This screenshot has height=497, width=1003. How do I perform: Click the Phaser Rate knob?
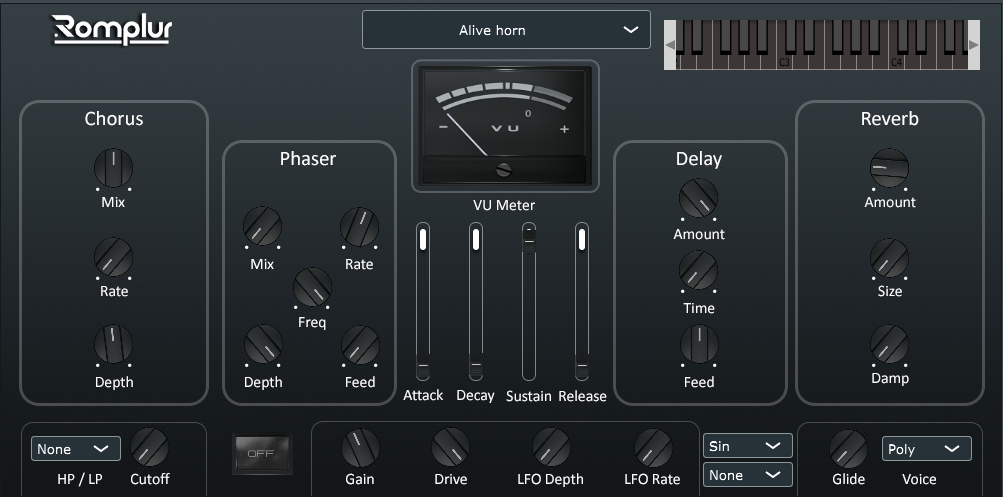pyautogui.click(x=359, y=226)
